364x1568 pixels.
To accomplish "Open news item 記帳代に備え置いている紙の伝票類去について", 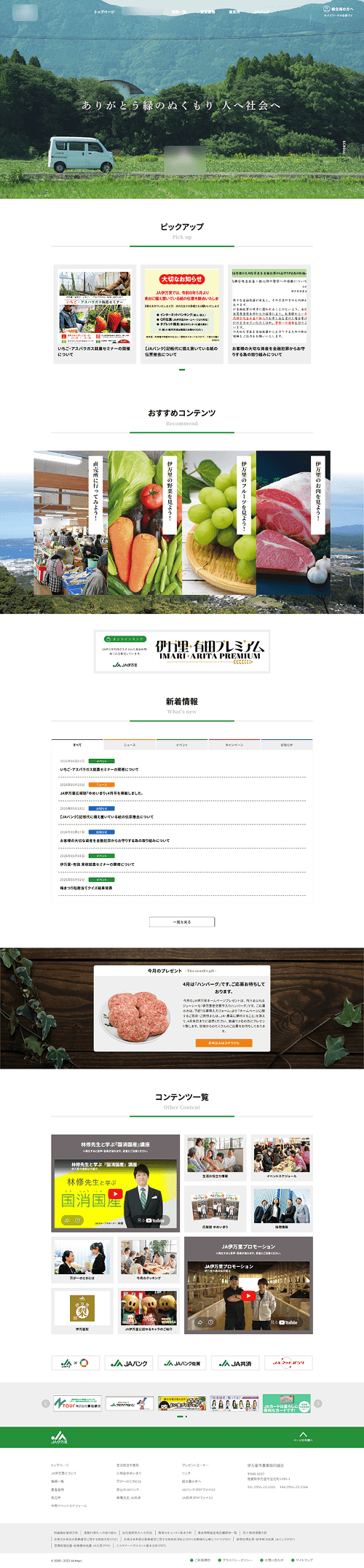I will pos(106,817).
